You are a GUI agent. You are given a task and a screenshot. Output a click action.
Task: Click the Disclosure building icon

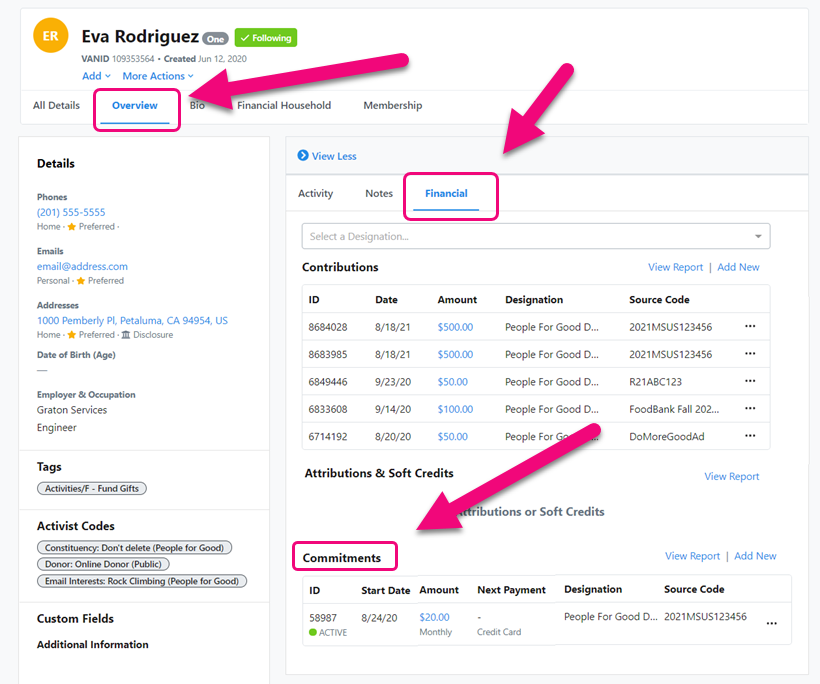point(126,335)
